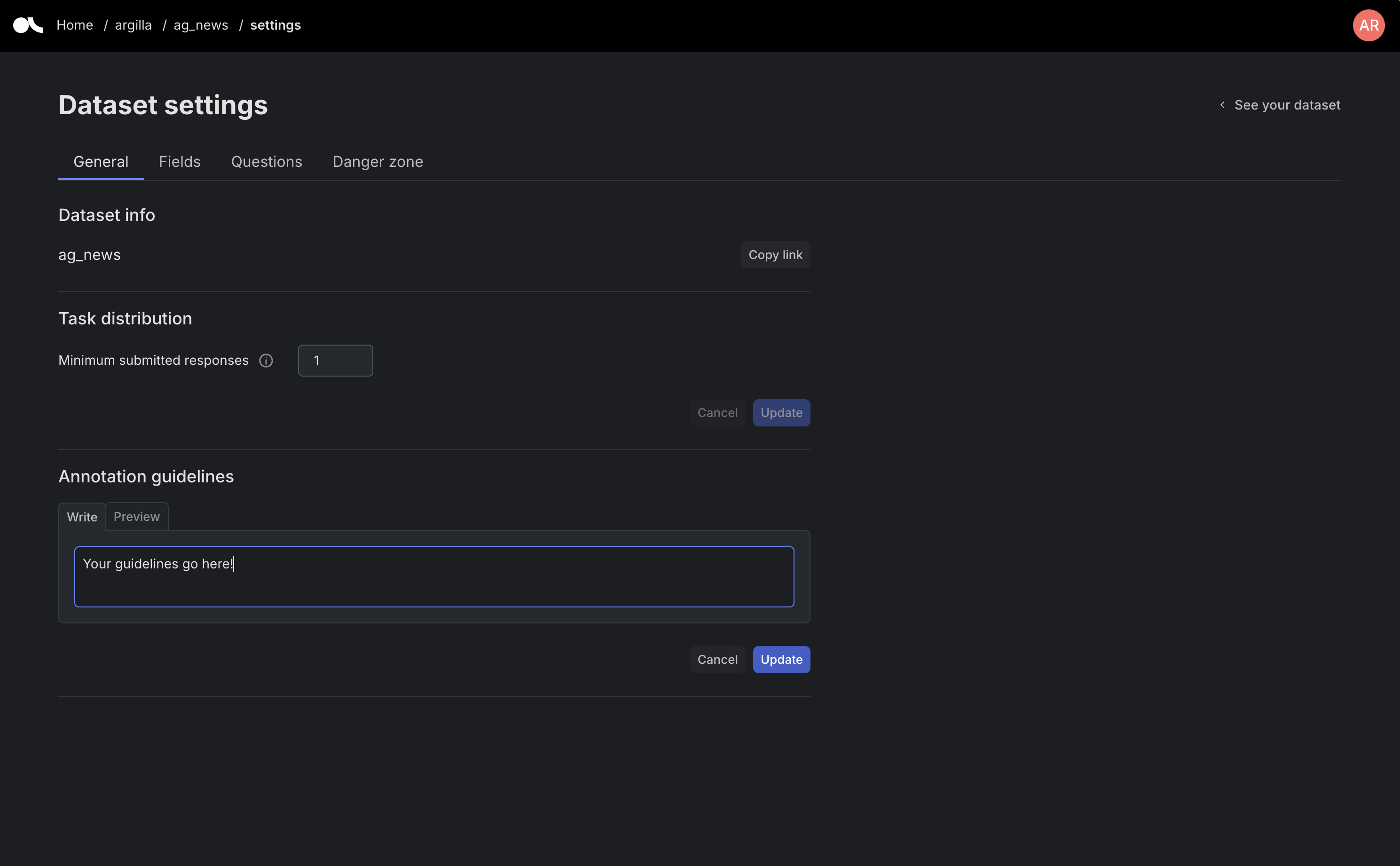Open the AR user avatar menu
1400x866 pixels.
pyautogui.click(x=1368, y=25)
